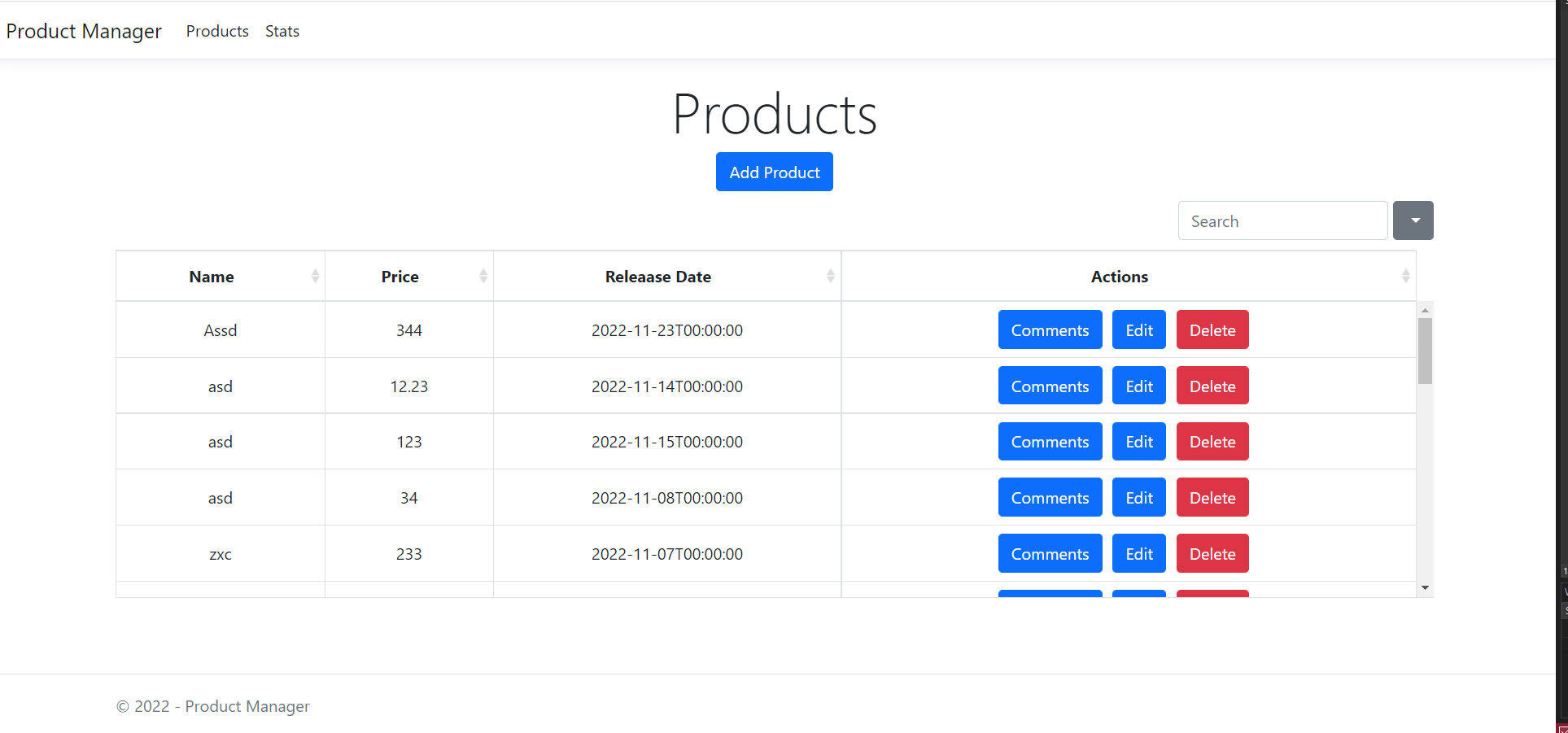Edit the product priced 12.23
The width and height of the screenshot is (1568, 733).
click(x=1138, y=386)
